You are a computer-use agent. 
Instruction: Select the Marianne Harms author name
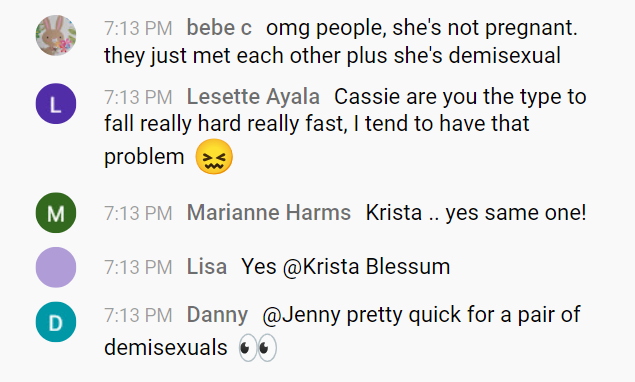(268, 213)
